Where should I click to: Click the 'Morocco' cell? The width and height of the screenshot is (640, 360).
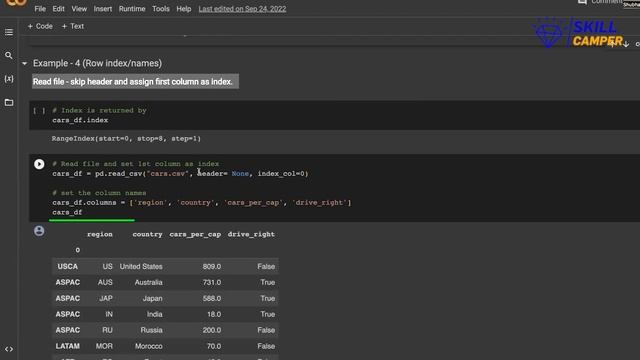149,346
